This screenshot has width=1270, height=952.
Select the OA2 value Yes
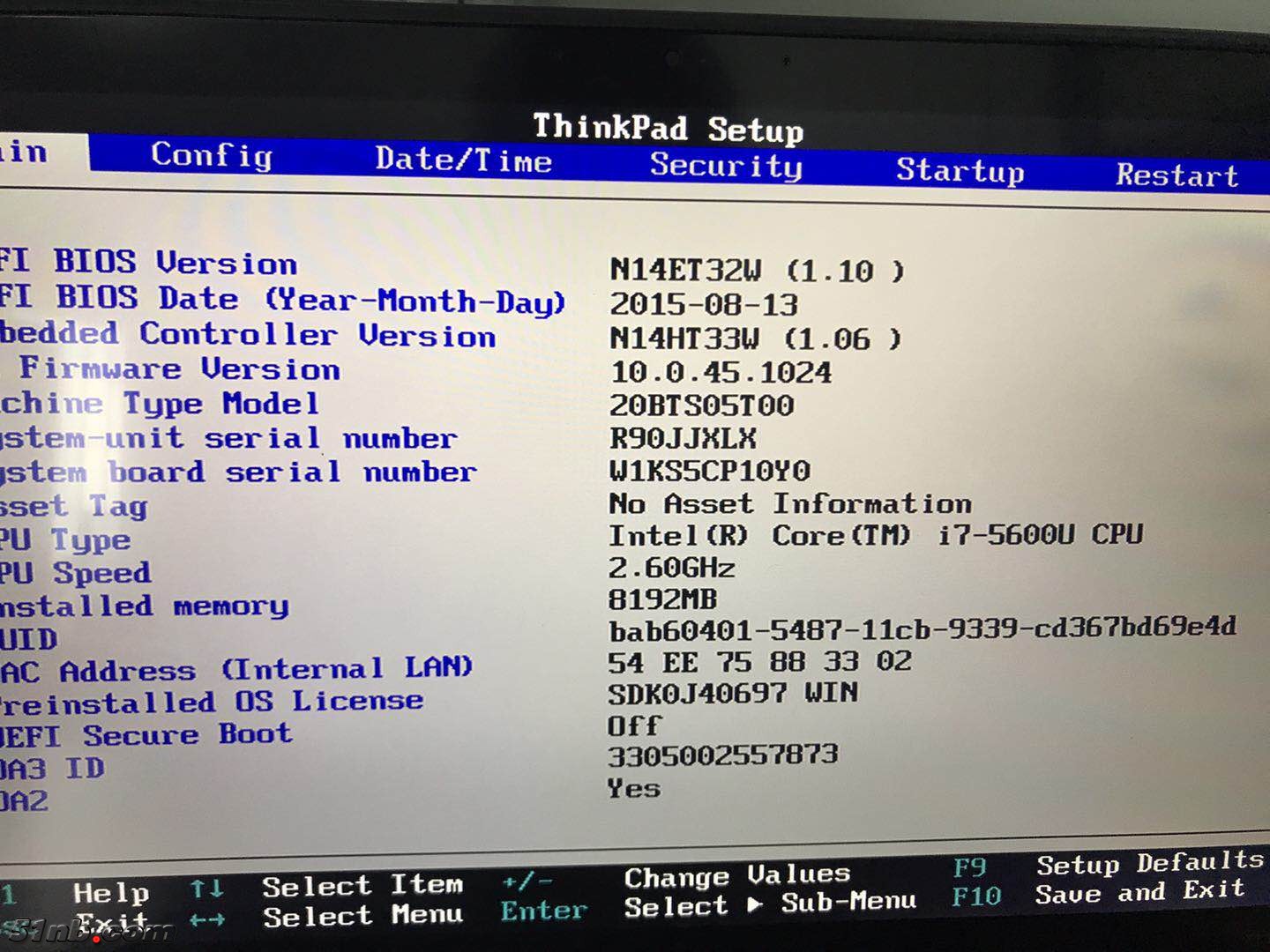[633, 787]
